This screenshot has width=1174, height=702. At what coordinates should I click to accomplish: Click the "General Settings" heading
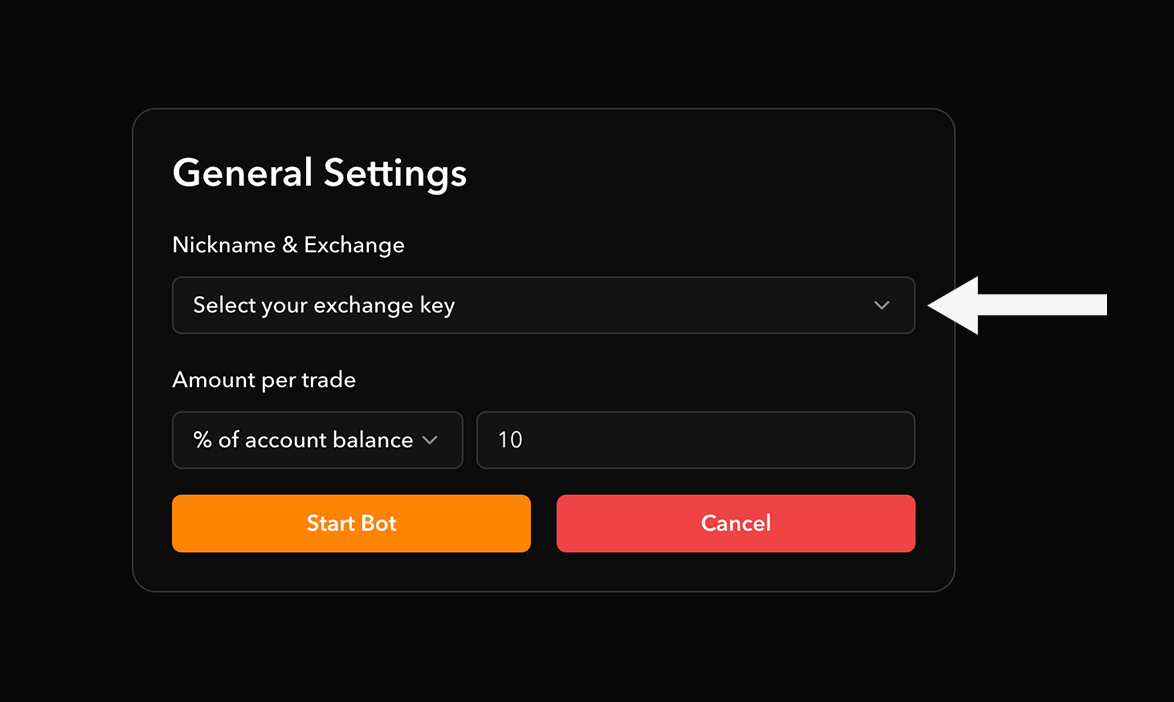[319, 173]
